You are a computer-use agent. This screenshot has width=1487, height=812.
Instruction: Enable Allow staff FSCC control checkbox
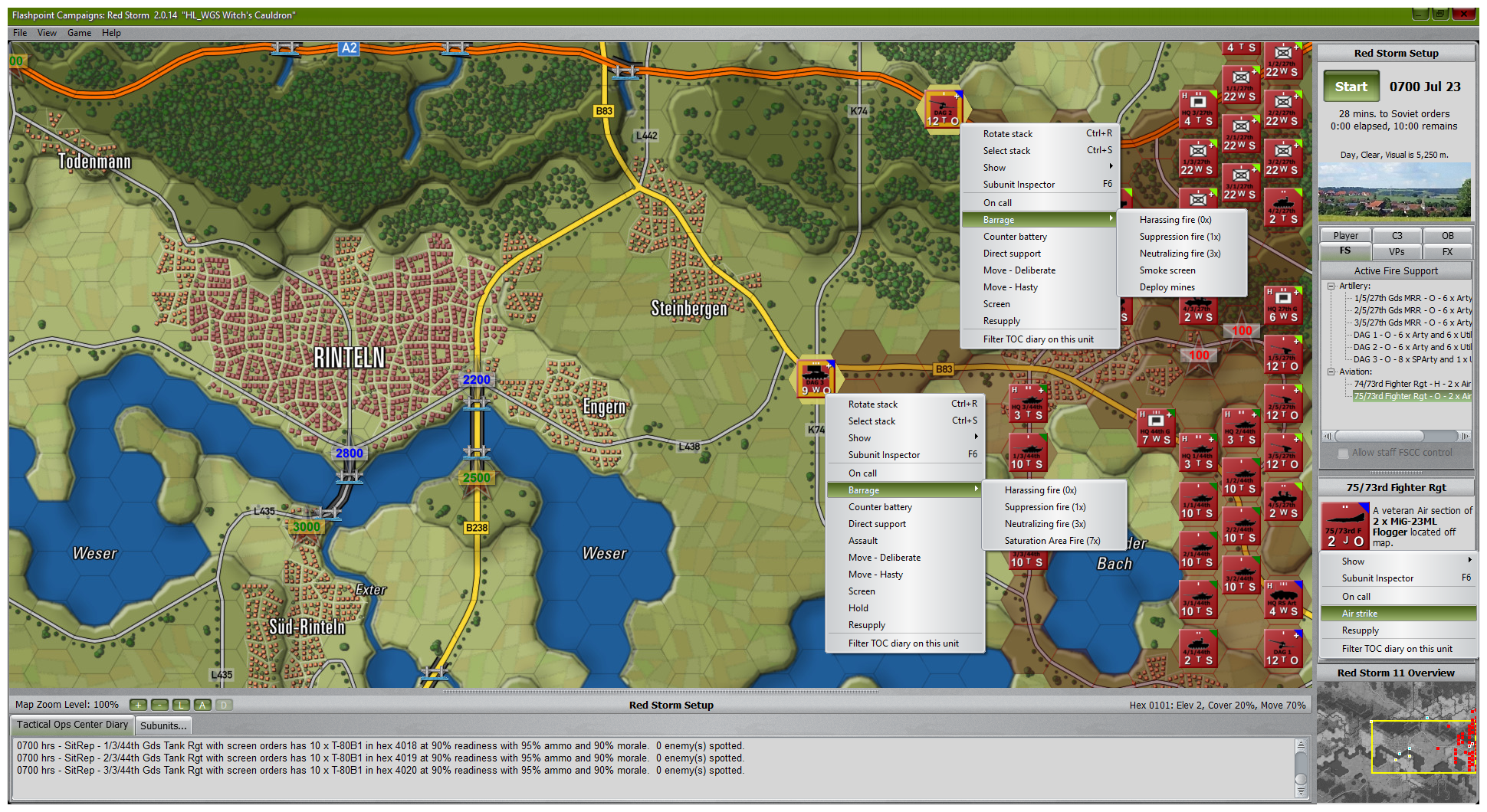(1343, 453)
